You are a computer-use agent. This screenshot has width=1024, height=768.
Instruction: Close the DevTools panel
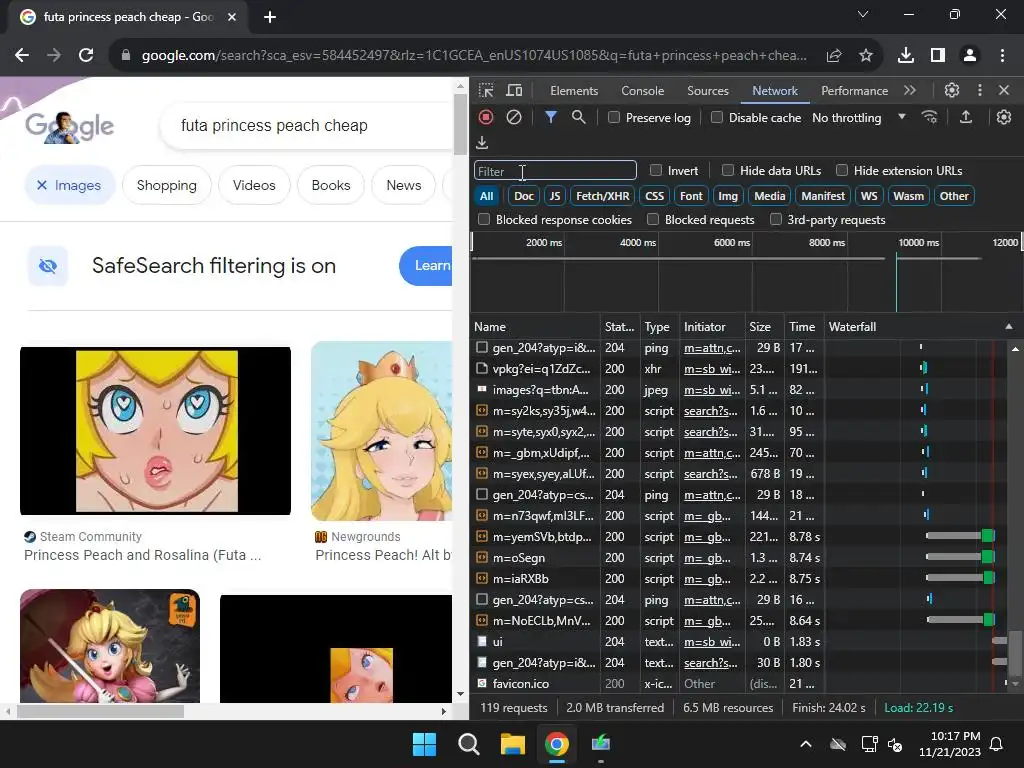pyautogui.click(x=1004, y=91)
